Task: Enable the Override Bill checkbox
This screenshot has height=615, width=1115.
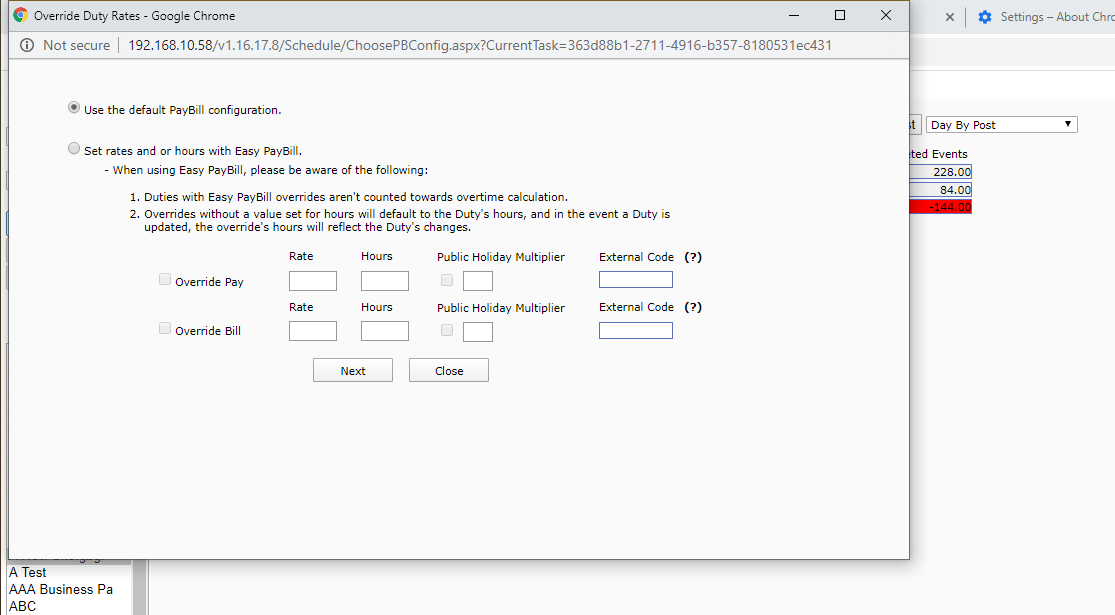Action: (165, 329)
